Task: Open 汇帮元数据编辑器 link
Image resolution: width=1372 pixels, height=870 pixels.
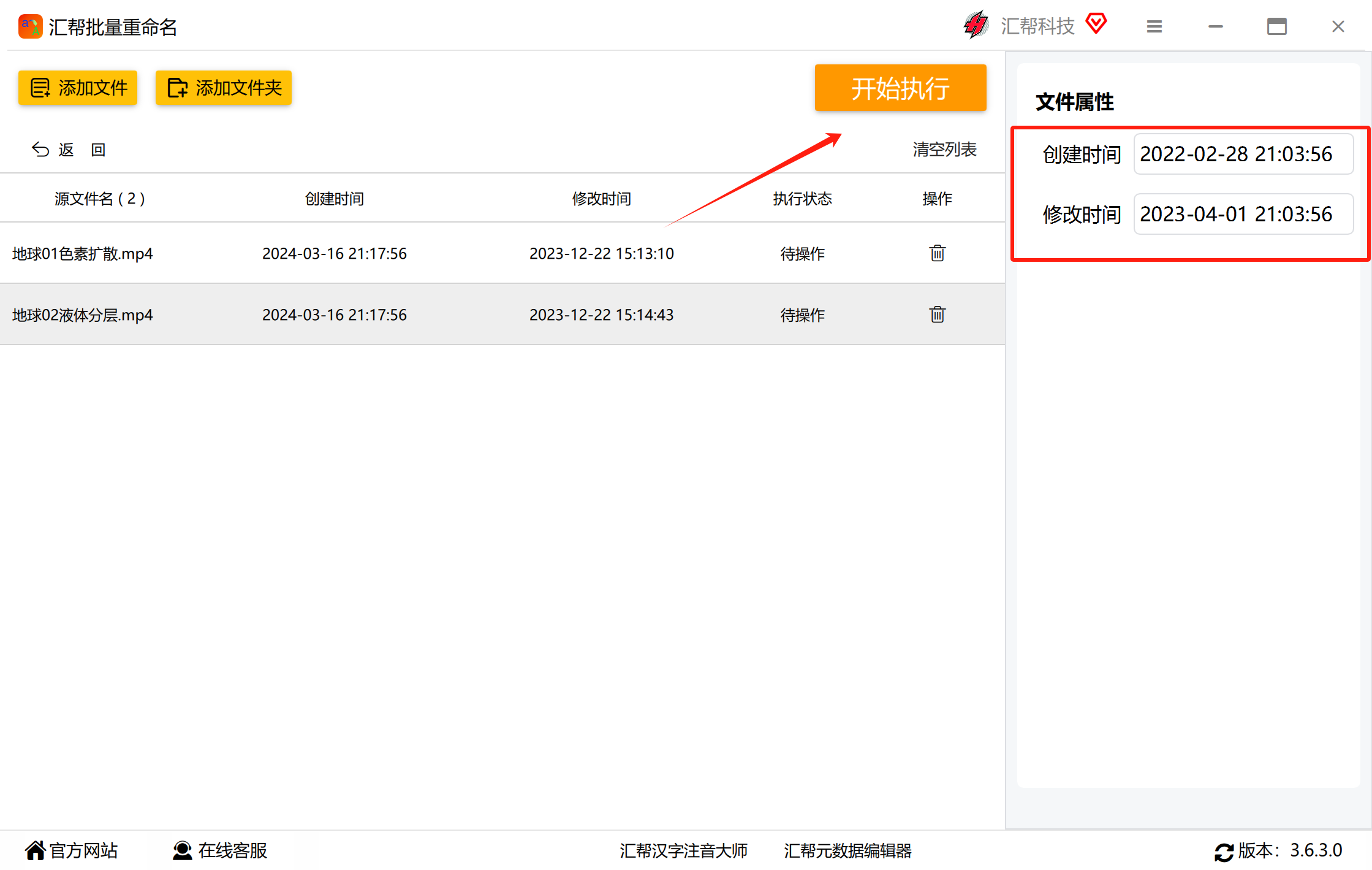Action: pos(848,851)
